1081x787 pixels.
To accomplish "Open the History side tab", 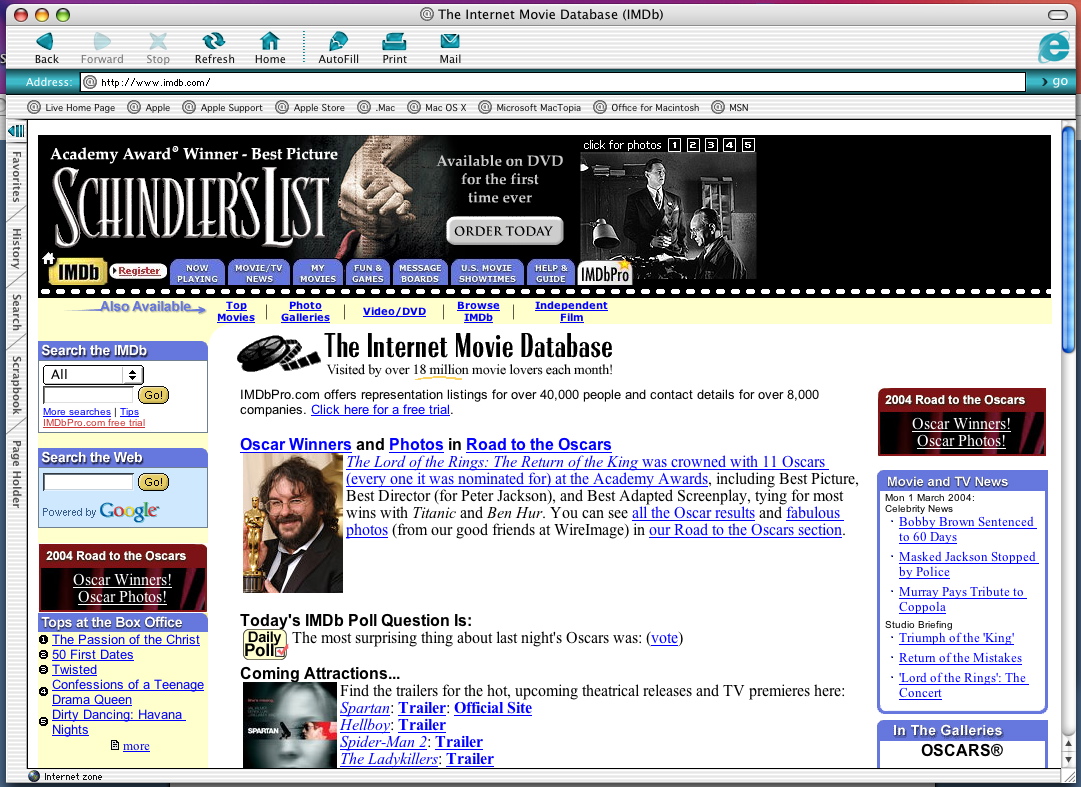I will (16, 248).
